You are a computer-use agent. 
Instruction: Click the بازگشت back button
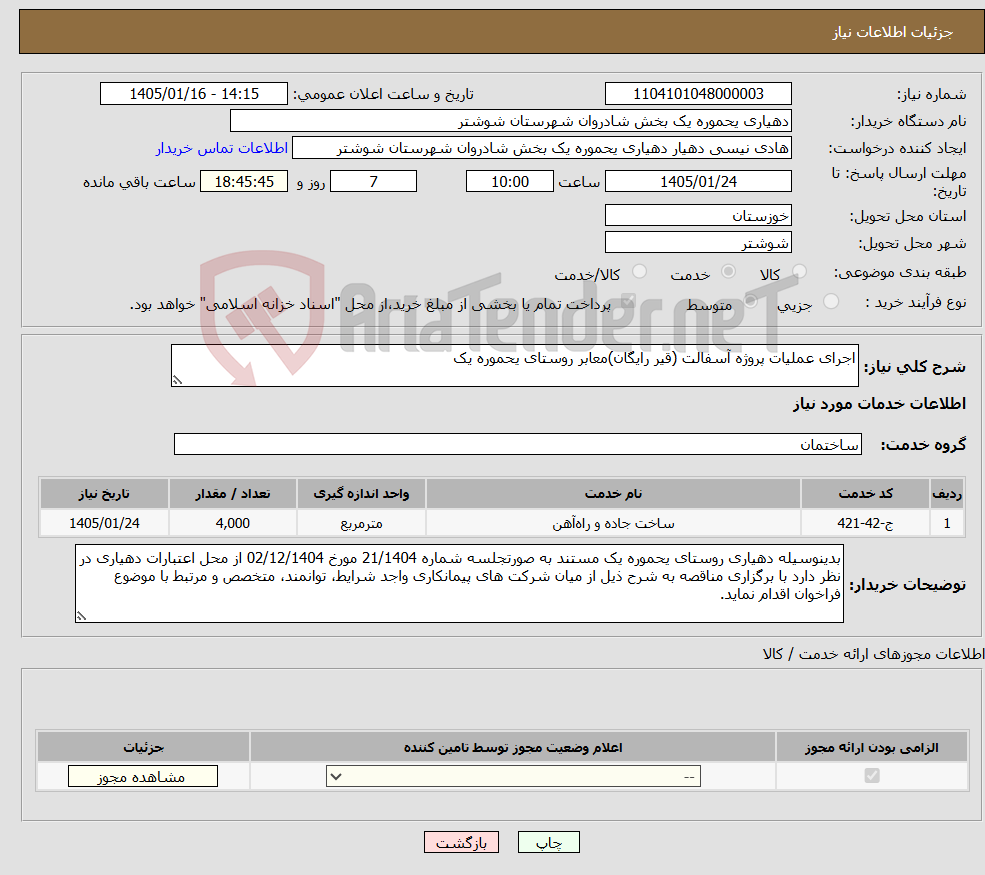[461, 842]
